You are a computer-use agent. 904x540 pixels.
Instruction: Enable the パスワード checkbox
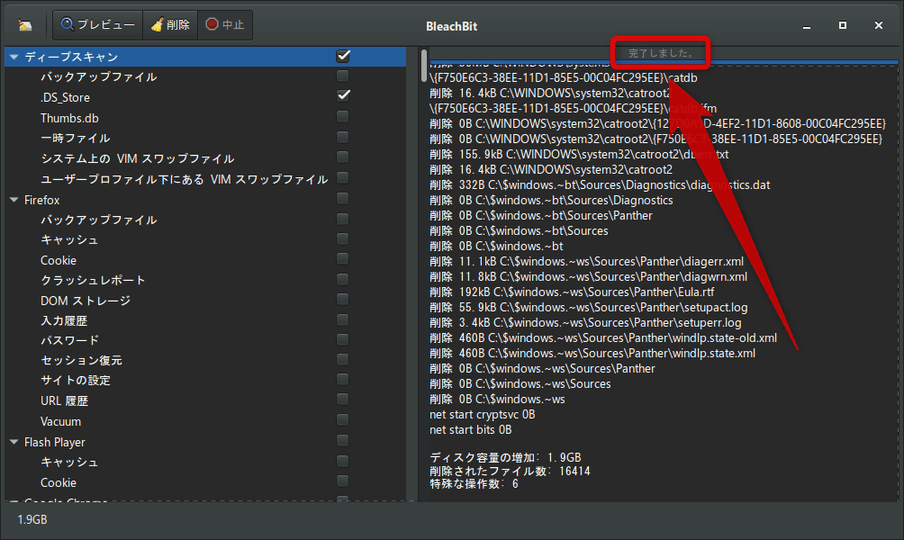(x=342, y=339)
